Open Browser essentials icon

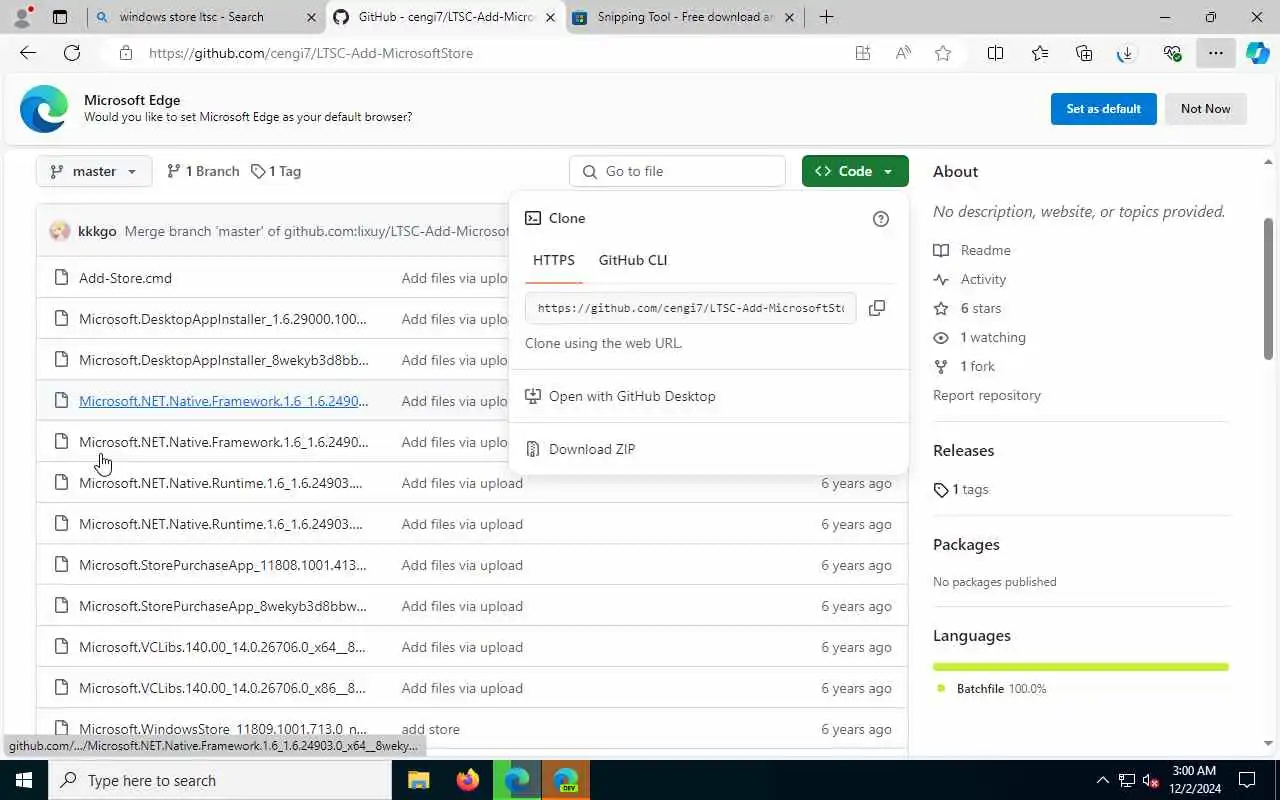1172,53
